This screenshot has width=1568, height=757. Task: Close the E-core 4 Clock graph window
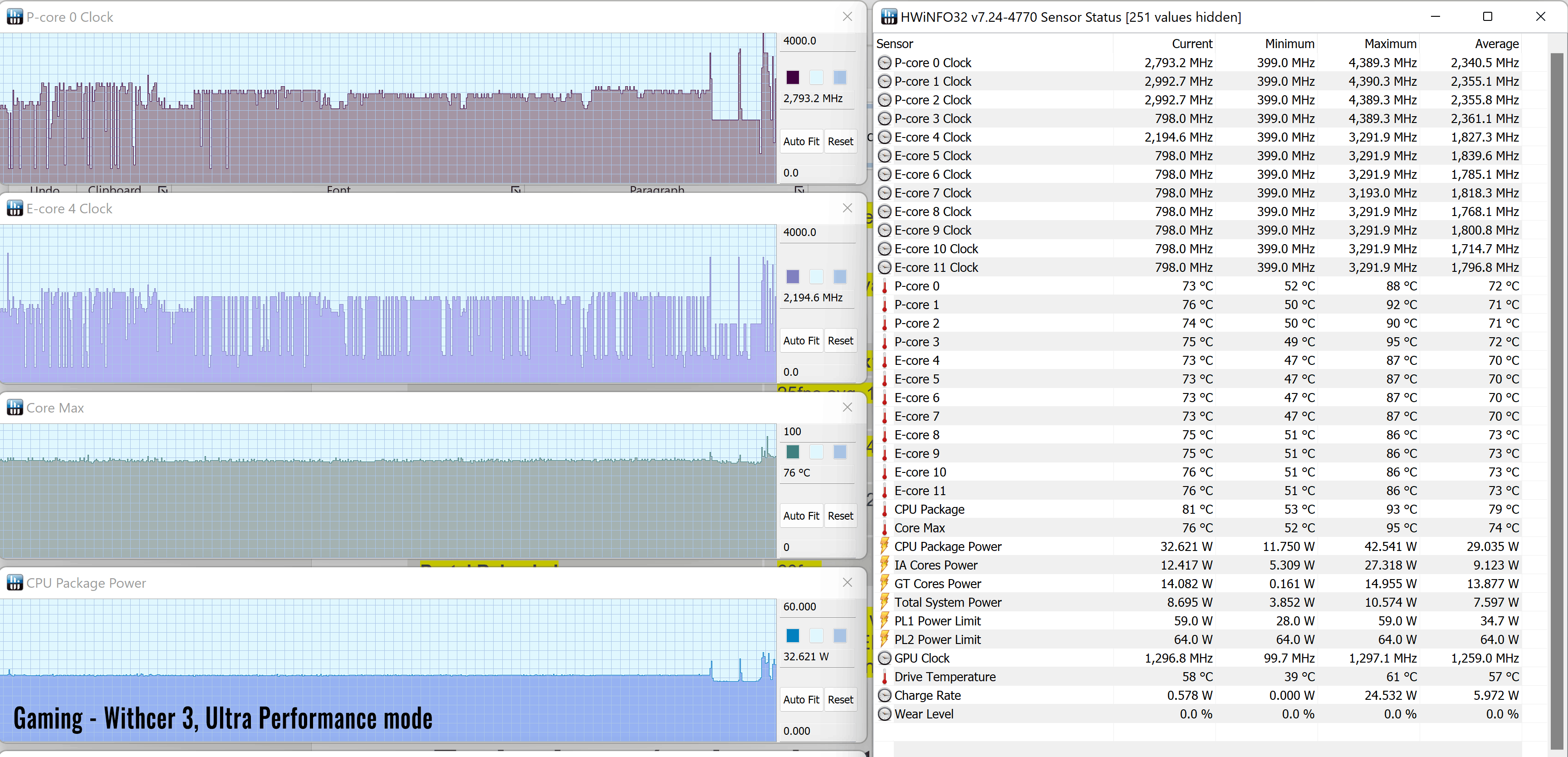tap(848, 208)
